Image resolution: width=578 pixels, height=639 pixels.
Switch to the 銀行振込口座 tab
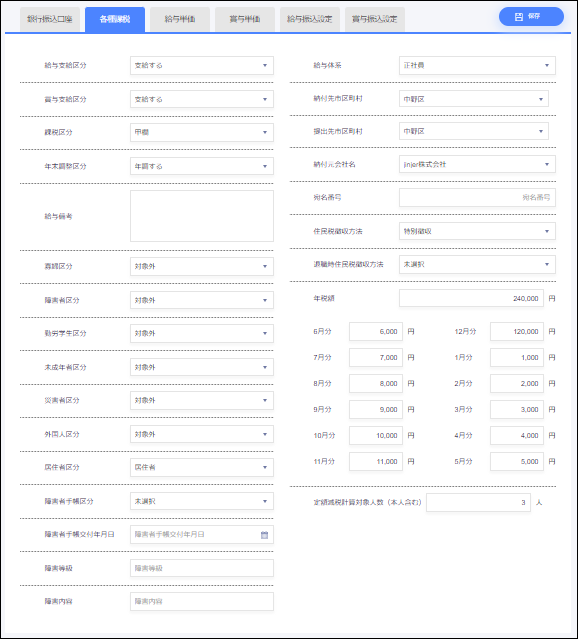tap(50, 19)
